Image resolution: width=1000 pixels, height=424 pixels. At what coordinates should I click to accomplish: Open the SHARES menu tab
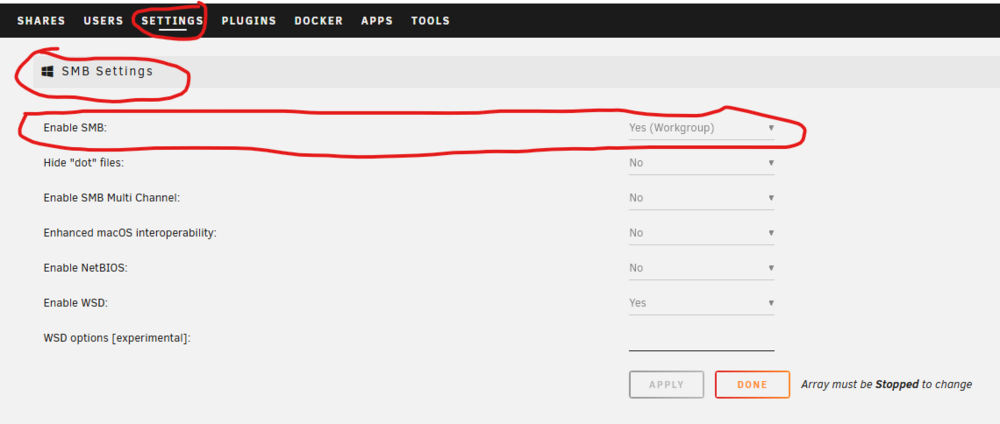pyautogui.click(x=41, y=21)
